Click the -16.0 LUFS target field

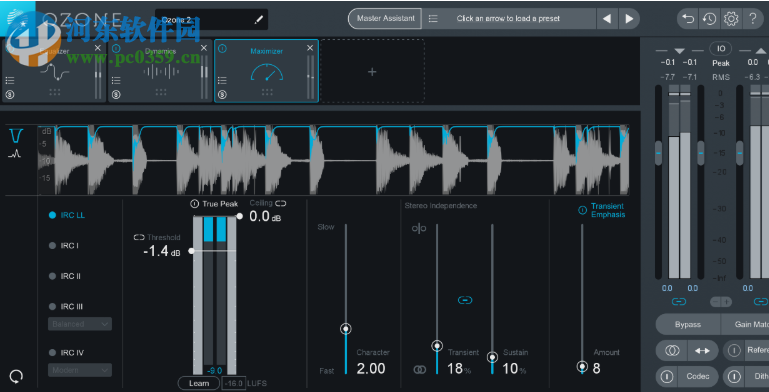coord(234,383)
